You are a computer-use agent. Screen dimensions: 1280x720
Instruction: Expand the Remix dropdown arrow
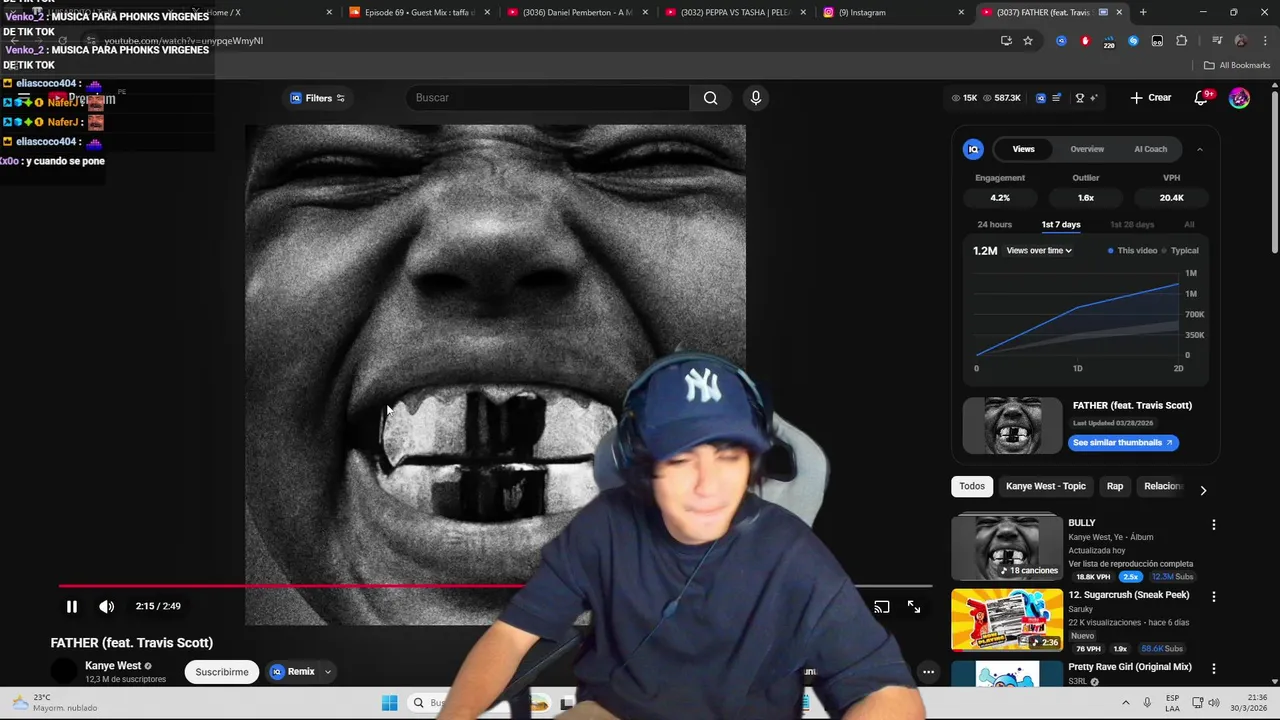(327, 672)
